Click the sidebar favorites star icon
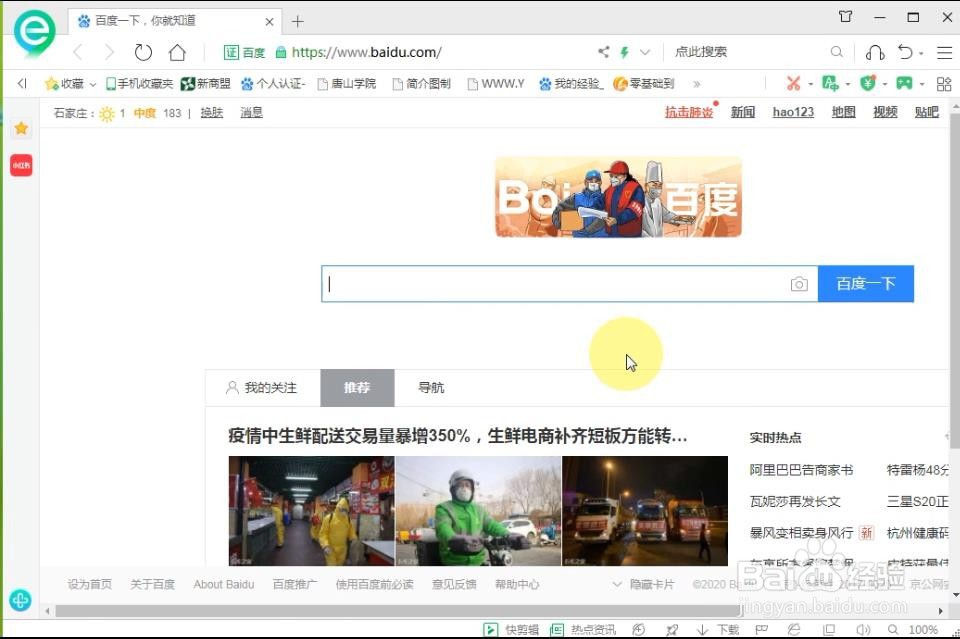Image resolution: width=960 pixels, height=639 pixels. [21, 129]
